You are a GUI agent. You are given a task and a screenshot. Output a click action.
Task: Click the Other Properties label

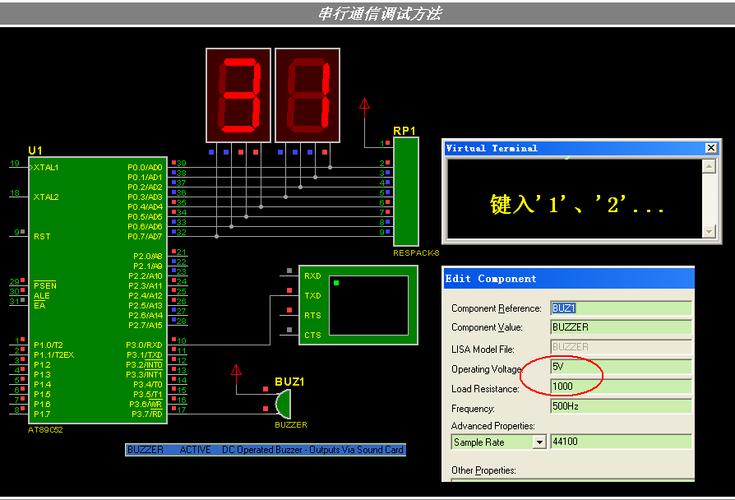click(483, 470)
